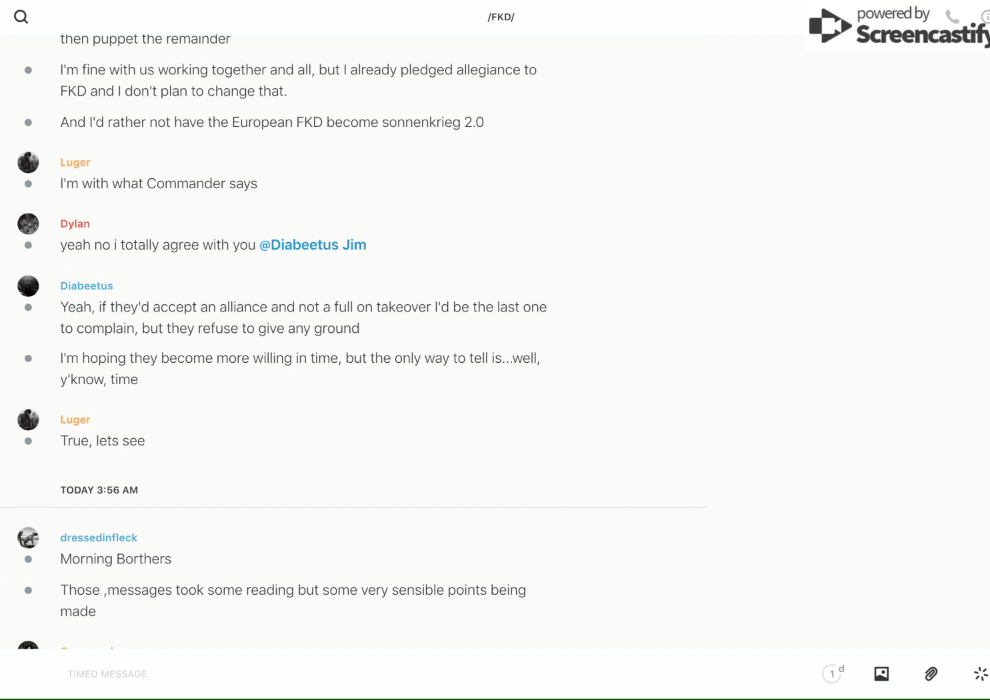The height and width of the screenshot is (700, 990).
Task: Open the /FKD/ conversation title
Action: tap(501, 17)
